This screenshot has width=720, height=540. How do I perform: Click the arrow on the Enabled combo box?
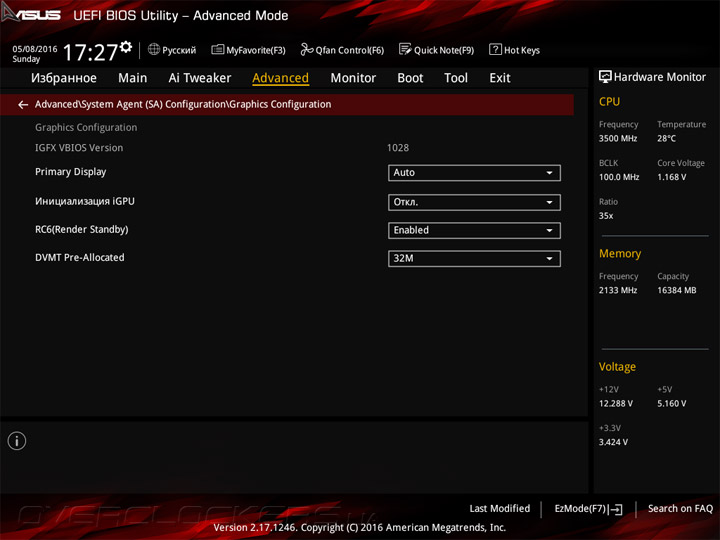tap(549, 231)
